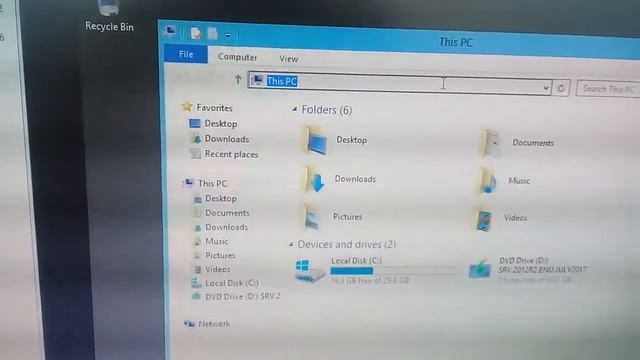Screen dimensions: 640x360
Task: Select Documents in navigation tree
Action: (x=227, y=213)
